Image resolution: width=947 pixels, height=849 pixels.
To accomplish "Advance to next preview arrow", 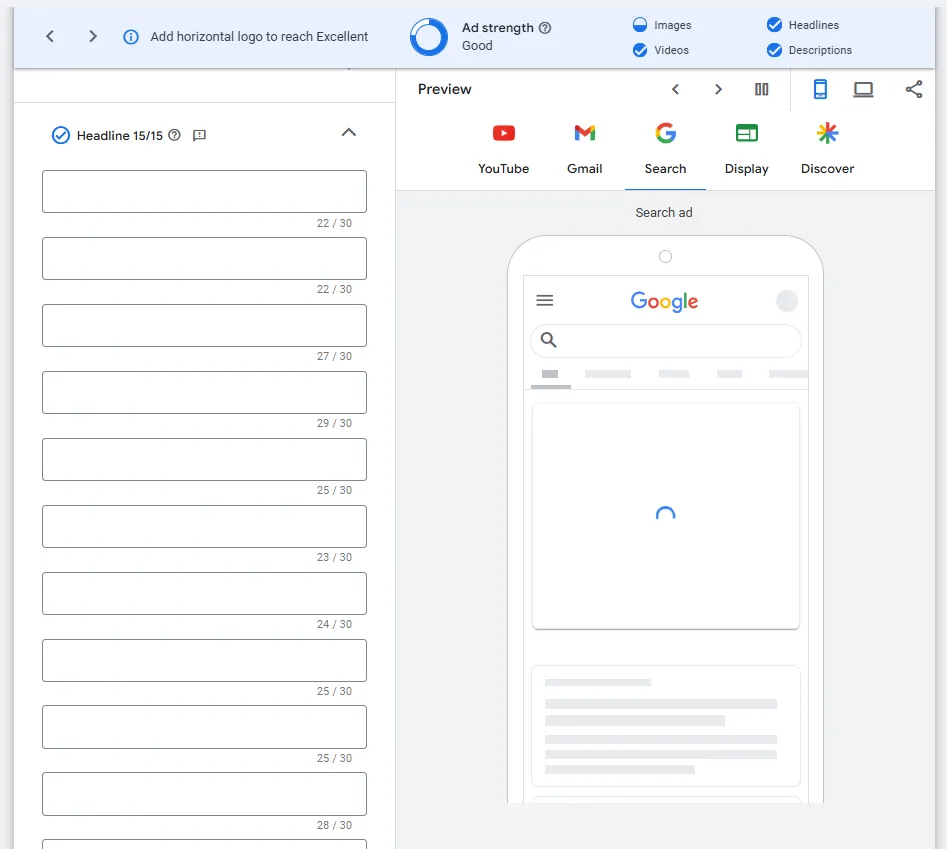I will (718, 89).
